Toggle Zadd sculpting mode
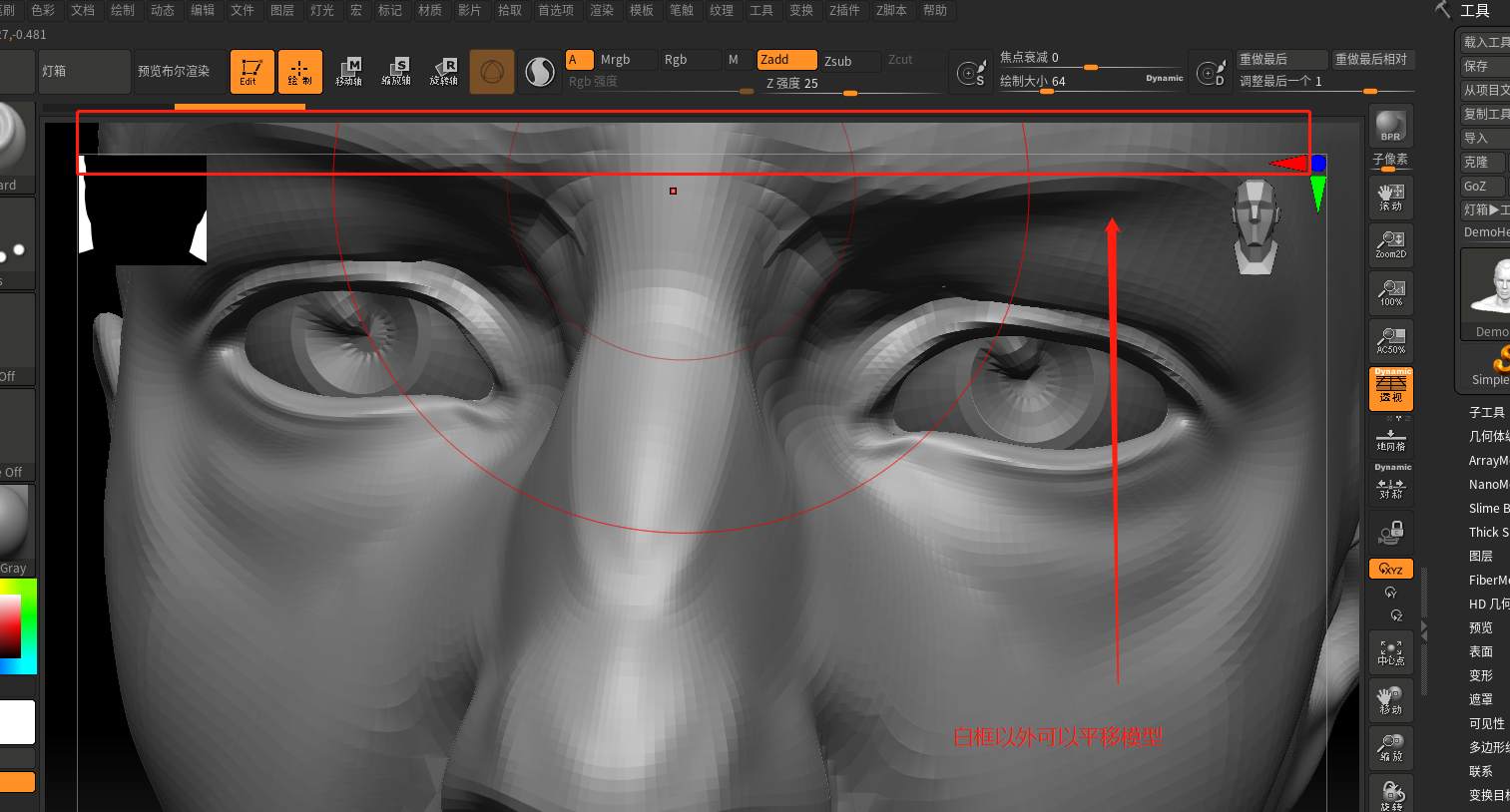The width and height of the screenshot is (1510, 812). 786,60
